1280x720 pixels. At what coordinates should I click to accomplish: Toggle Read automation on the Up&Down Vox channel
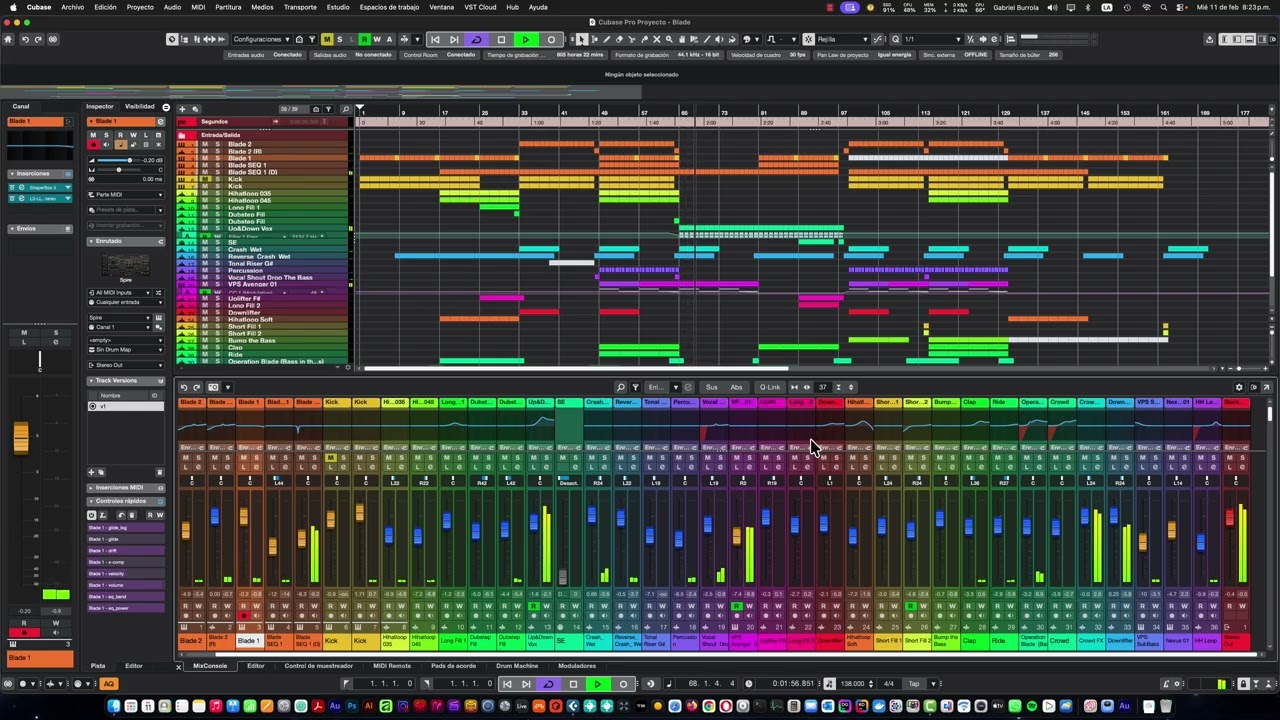click(533, 606)
